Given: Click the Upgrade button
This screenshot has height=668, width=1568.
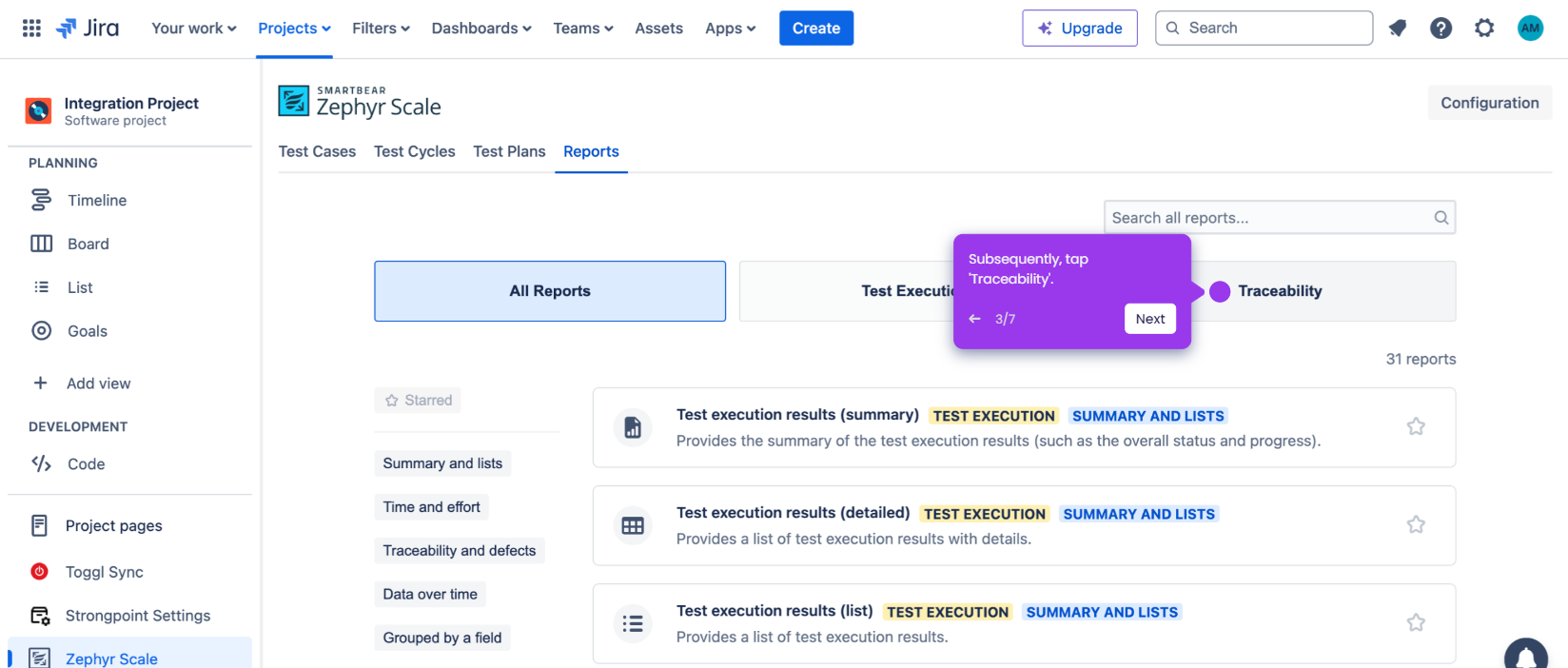Looking at the screenshot, I should coord(1080,29).
